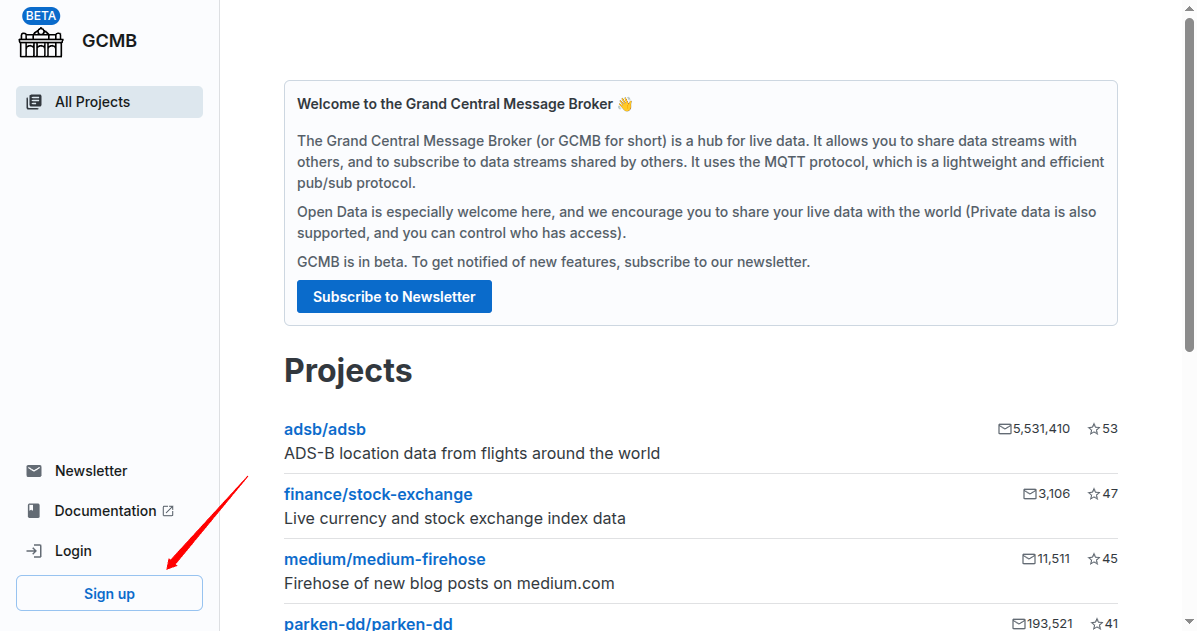
Task: Click the Live currency and stock description
Action: (x=455, y=518)
